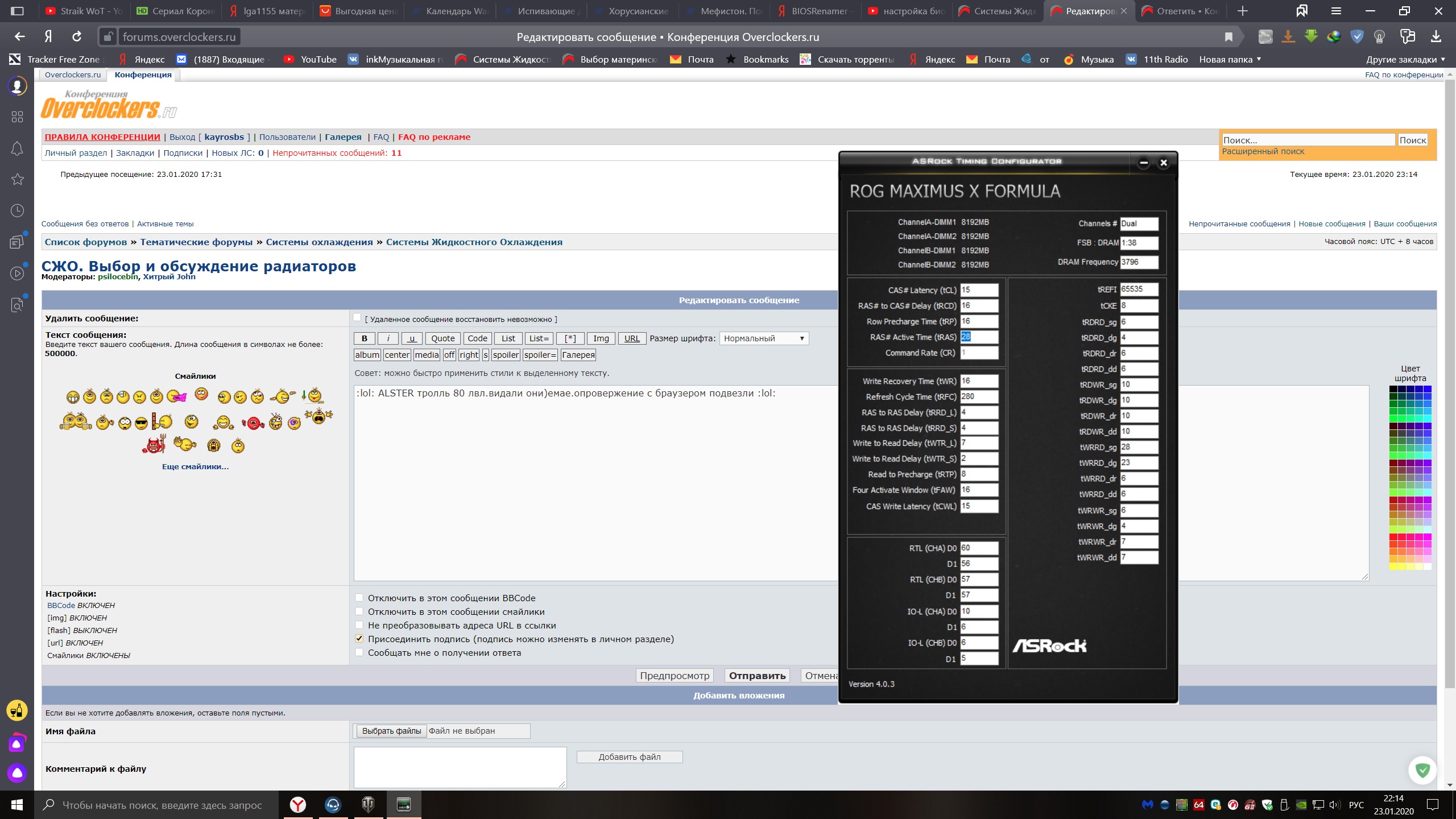Click the new tab plus icon

[1243, 11]
